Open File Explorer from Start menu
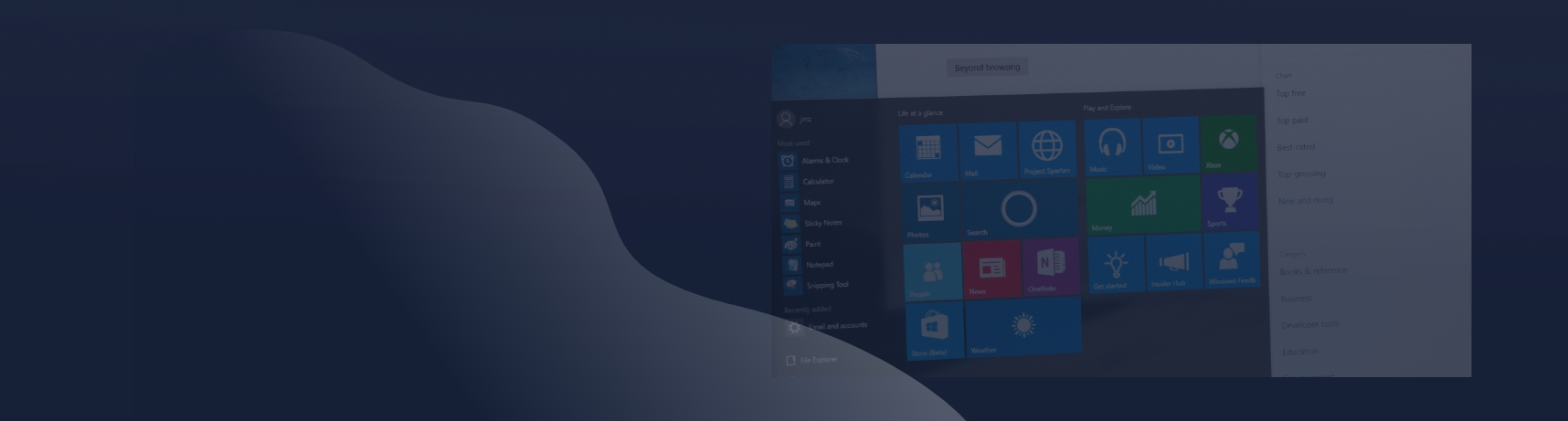 (817, 360)
